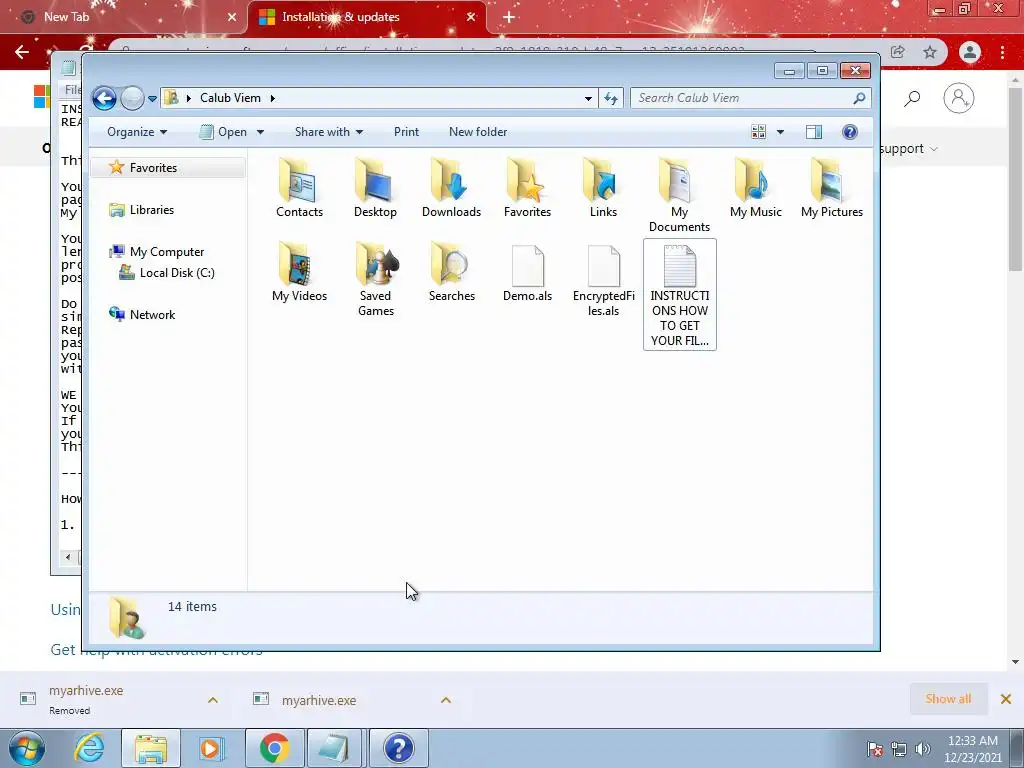Click the Microsoft page search magnifier
This screenshot has height=768, width=1024.
[x=912, y=99]
